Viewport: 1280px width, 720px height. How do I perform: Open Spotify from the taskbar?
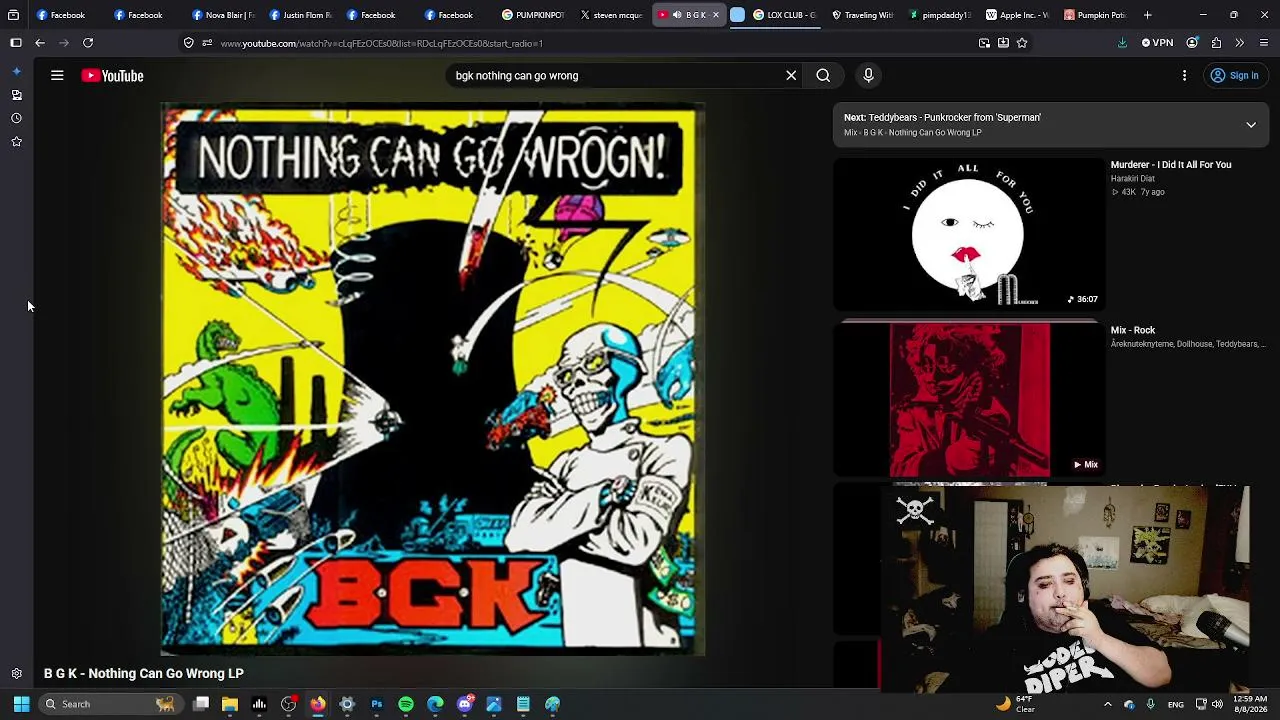coord(406,704)
